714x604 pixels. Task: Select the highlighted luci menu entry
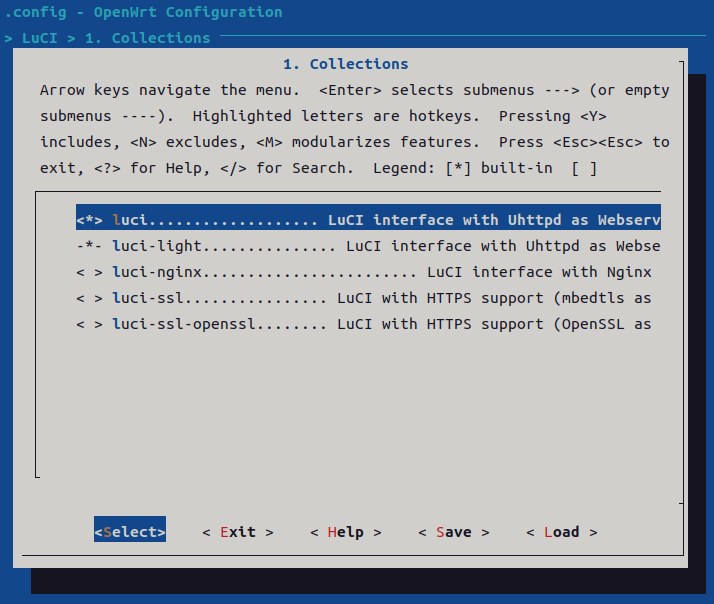368,217
